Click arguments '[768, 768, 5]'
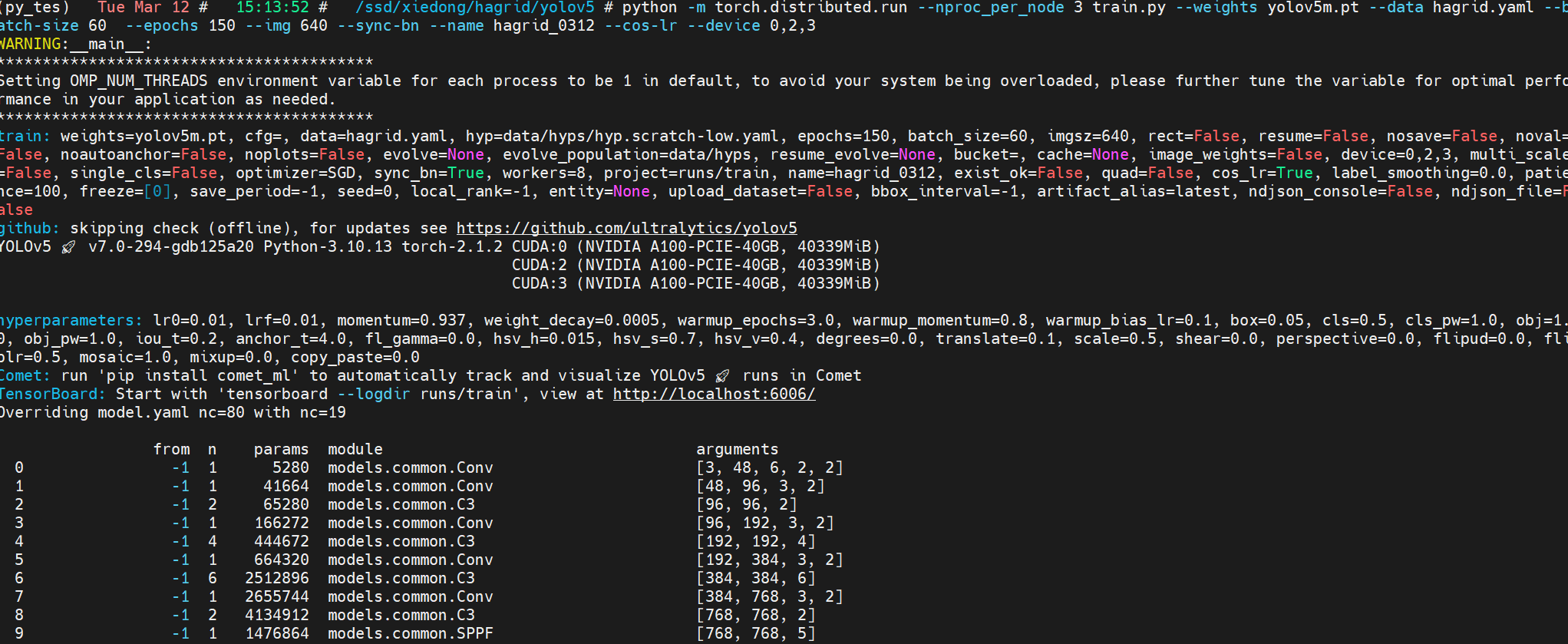Viewport: 1568px width, 644px height. [x=756, y=633]
